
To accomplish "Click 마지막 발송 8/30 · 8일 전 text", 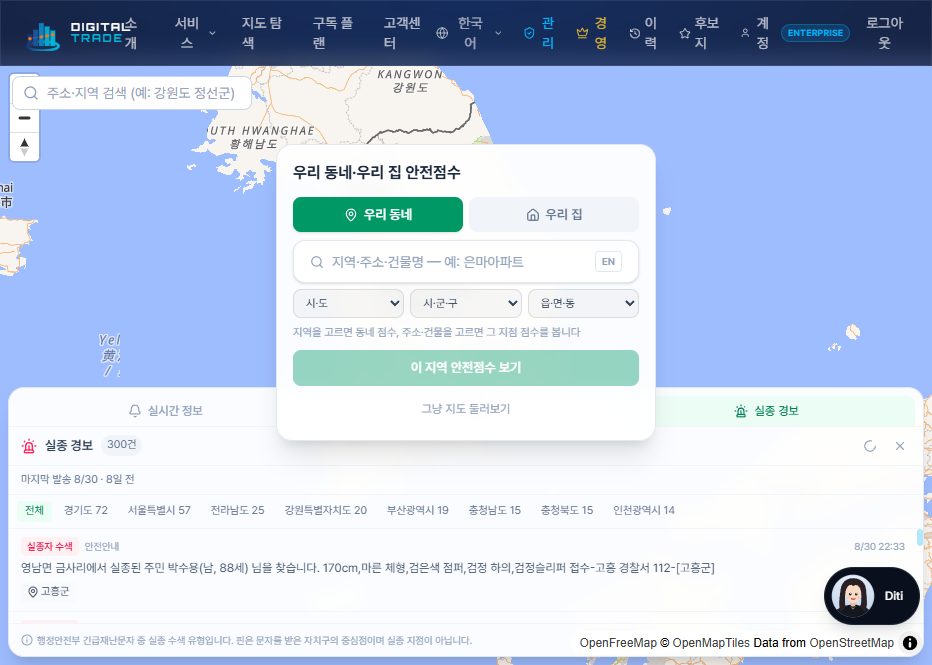I will click(x=77, y=479).
